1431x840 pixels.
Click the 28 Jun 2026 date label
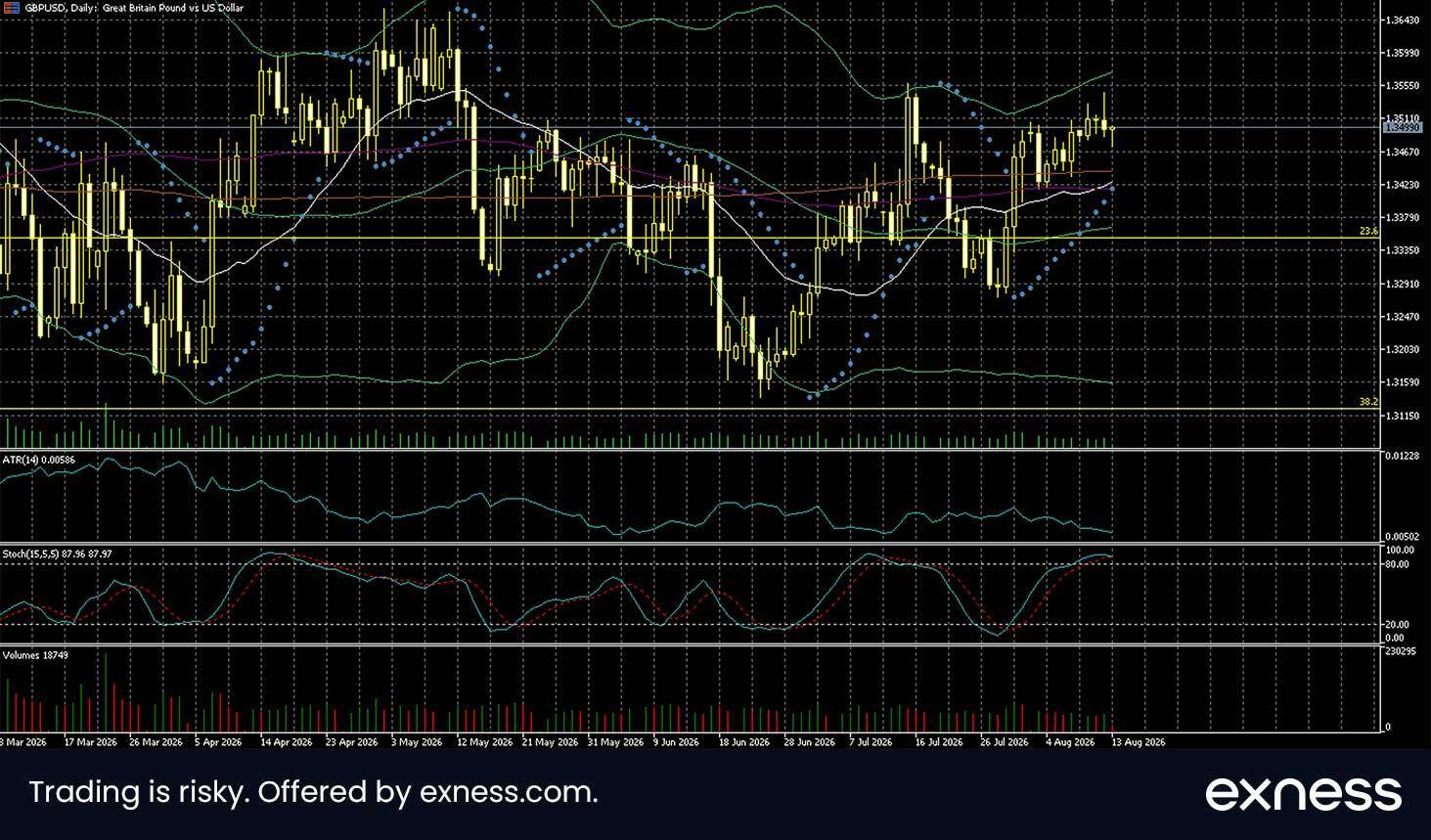pyautogui.click(x=809, y=742)
